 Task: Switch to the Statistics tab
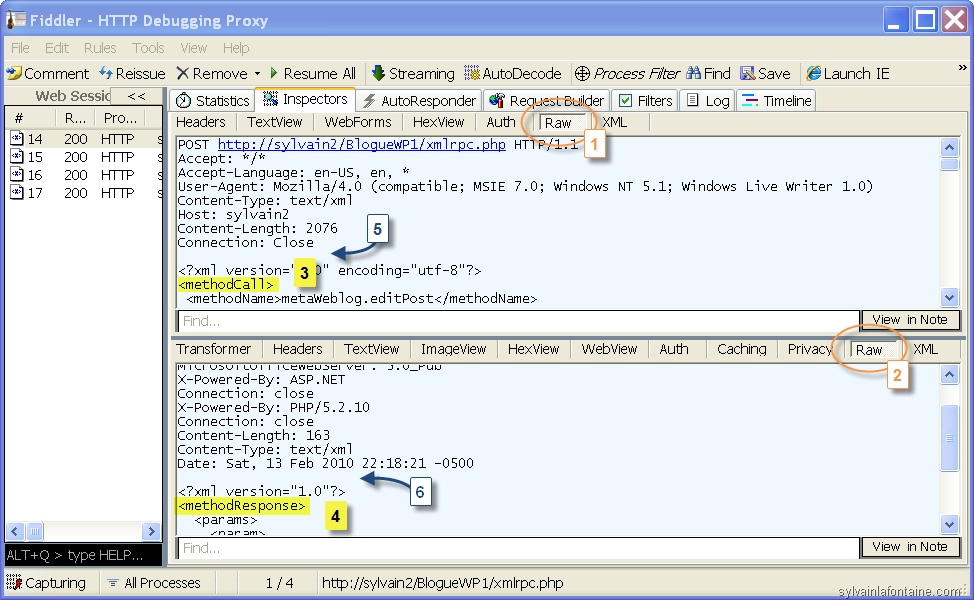[212, 101]
